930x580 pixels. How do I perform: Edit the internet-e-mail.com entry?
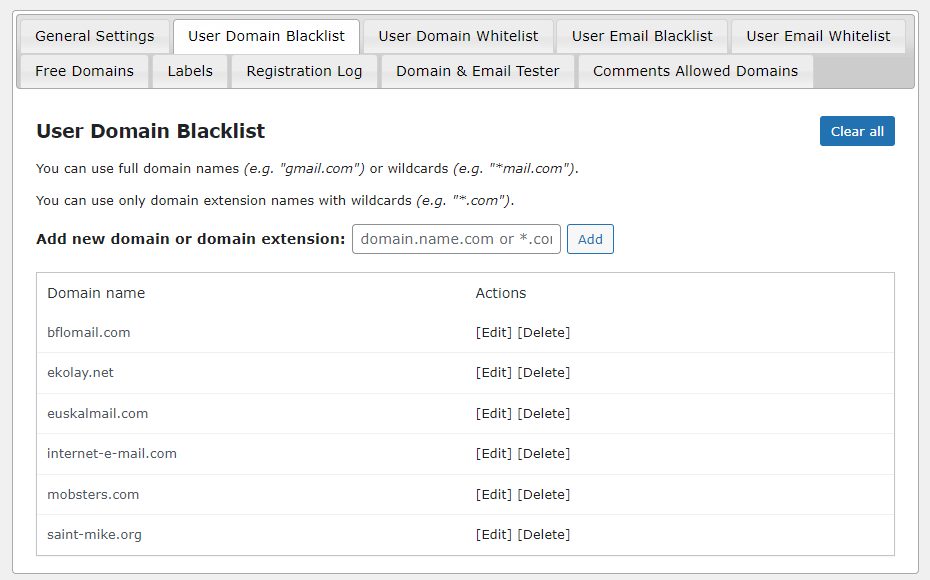tap(494, 453)
